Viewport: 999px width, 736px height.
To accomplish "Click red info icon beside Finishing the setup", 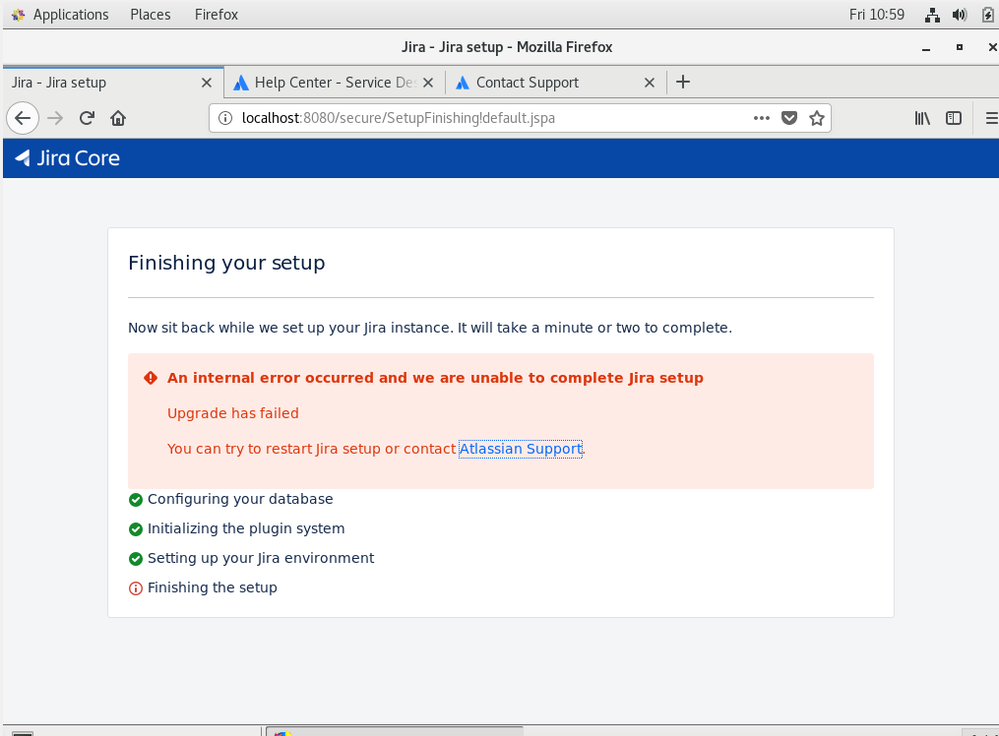I will (x=135, y=588).
